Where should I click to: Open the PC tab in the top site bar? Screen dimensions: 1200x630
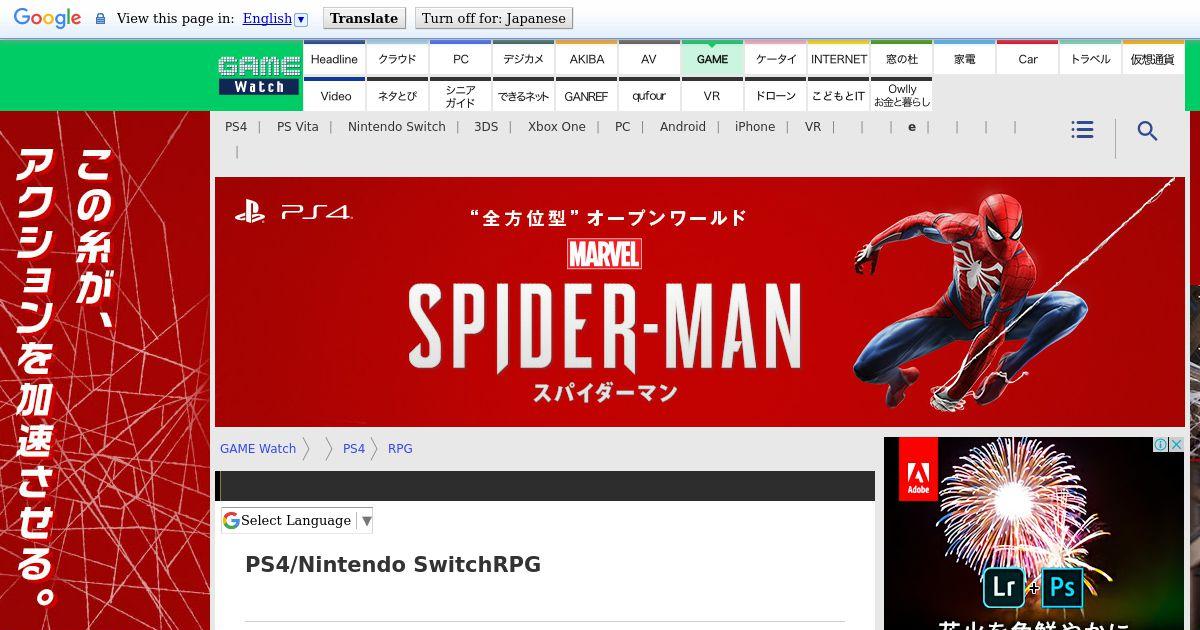(x=461, y=59)
